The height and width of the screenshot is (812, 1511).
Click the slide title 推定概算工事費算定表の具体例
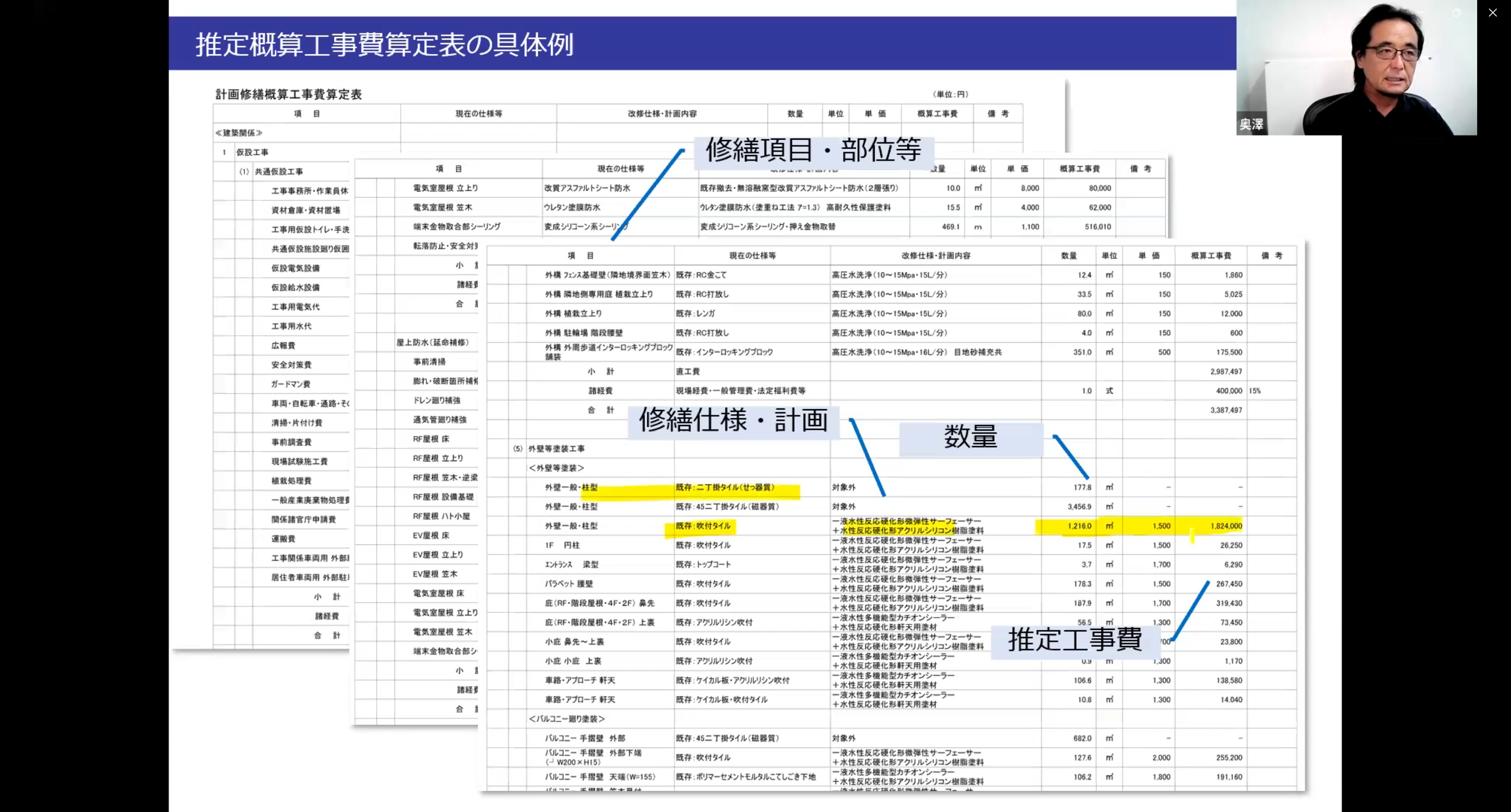[x=384, y=44]
